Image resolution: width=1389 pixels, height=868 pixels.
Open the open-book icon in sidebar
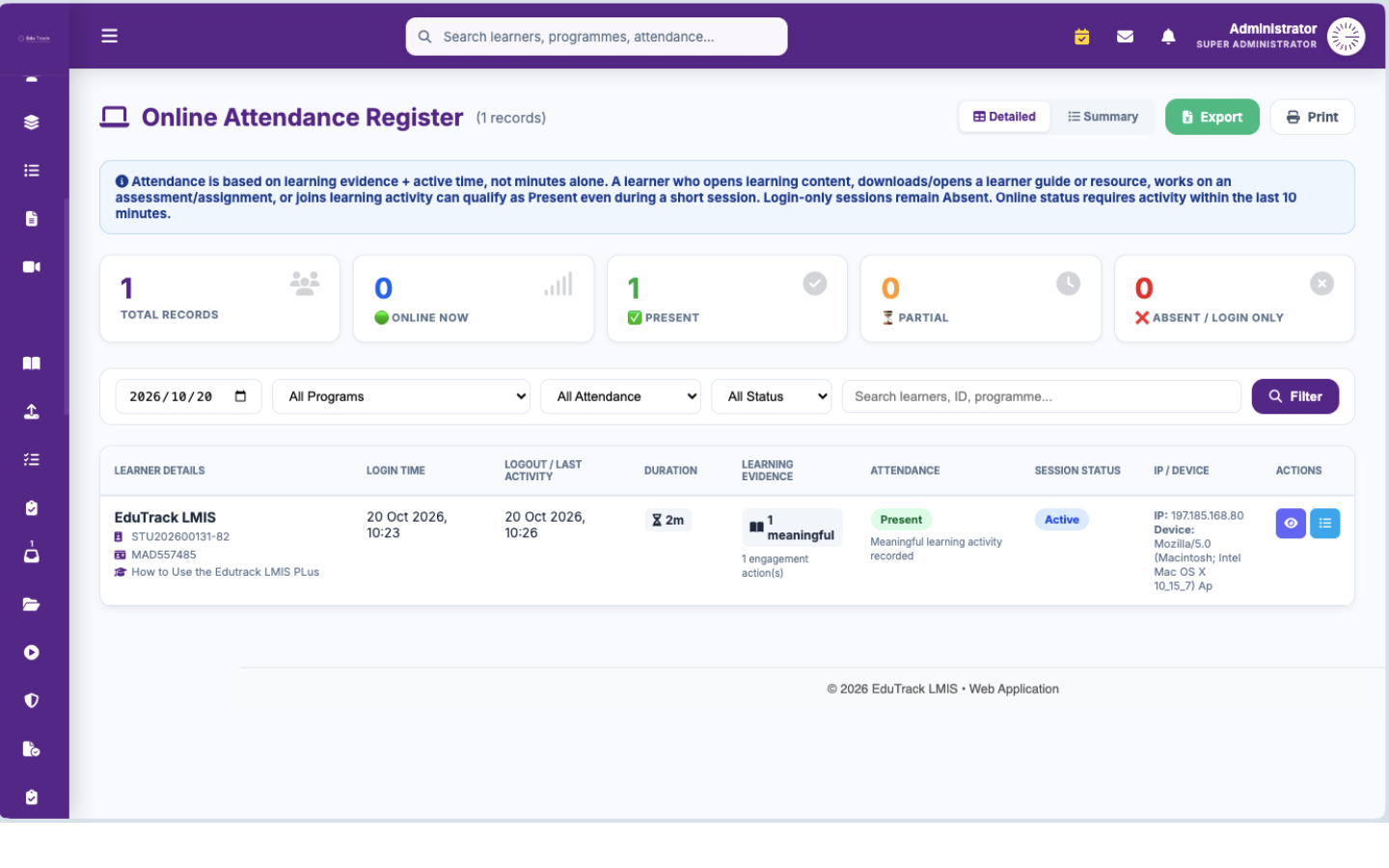pyautogui.click(x=32, y=364)
